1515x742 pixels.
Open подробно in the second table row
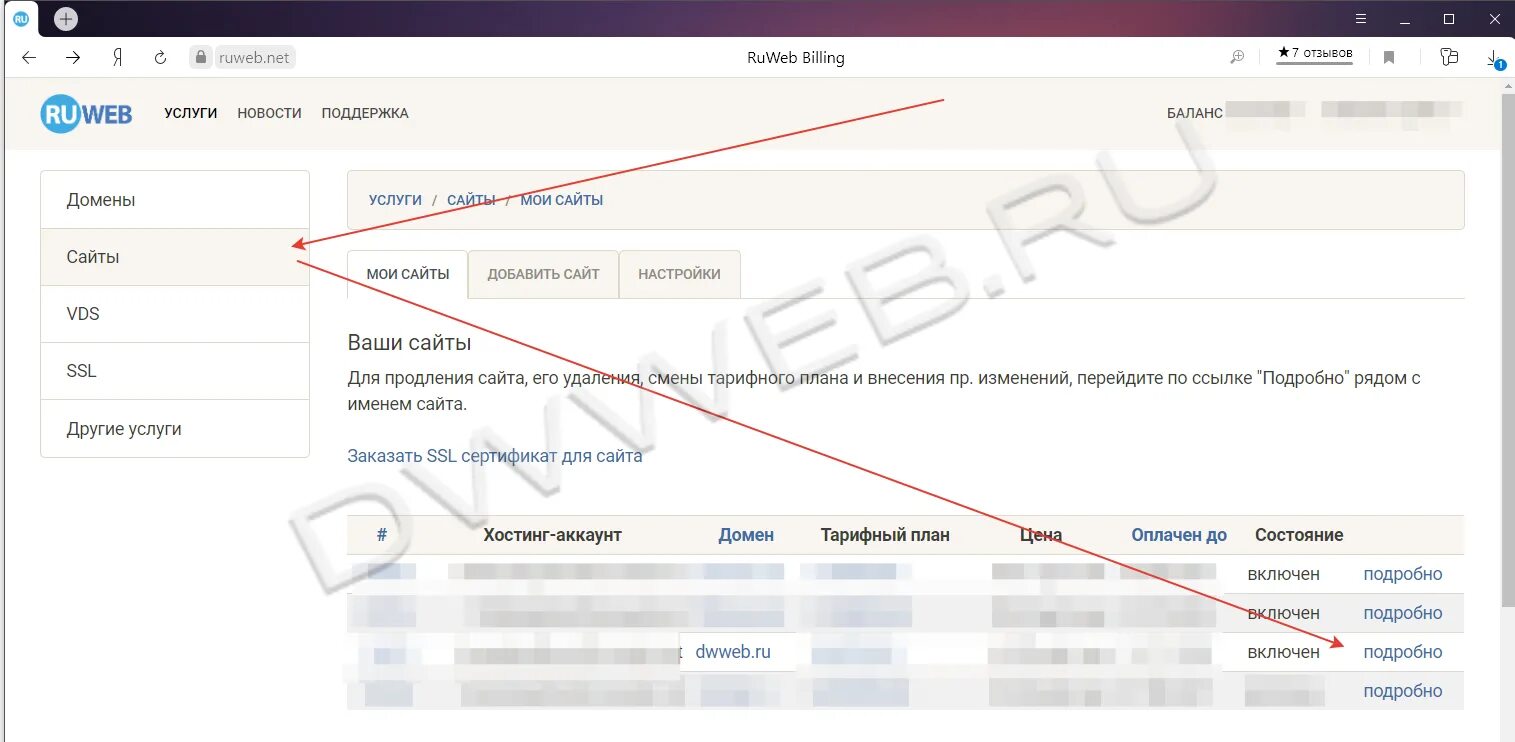1403,613
